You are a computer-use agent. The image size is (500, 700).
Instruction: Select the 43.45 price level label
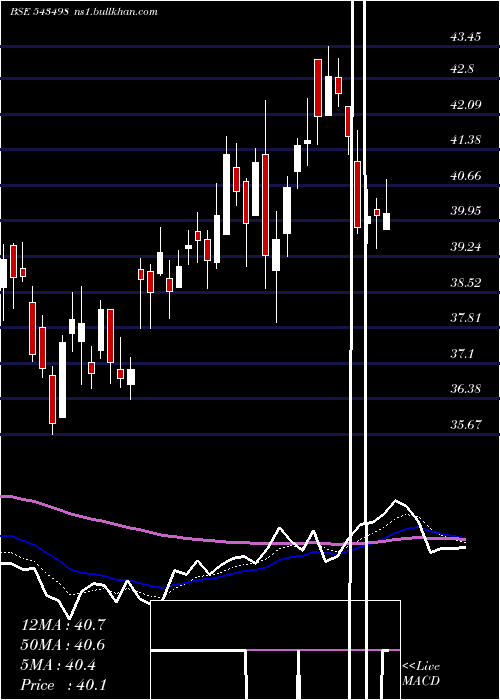(x=466, y=37)
